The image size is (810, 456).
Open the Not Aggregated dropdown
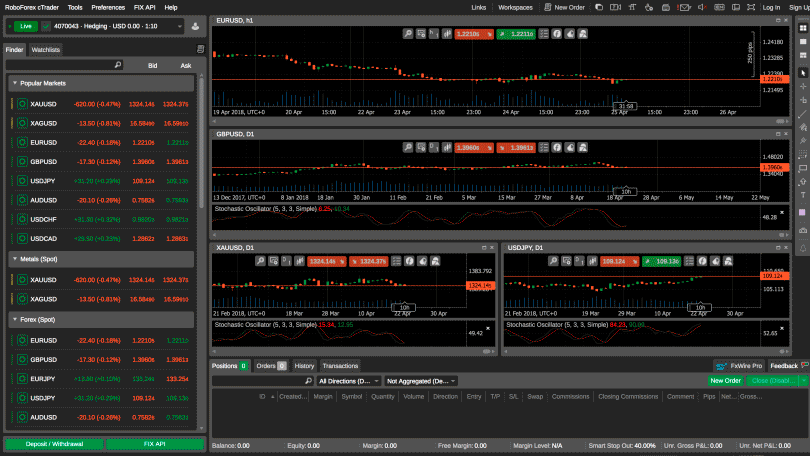pyautogui.click(x=420, y=381)
